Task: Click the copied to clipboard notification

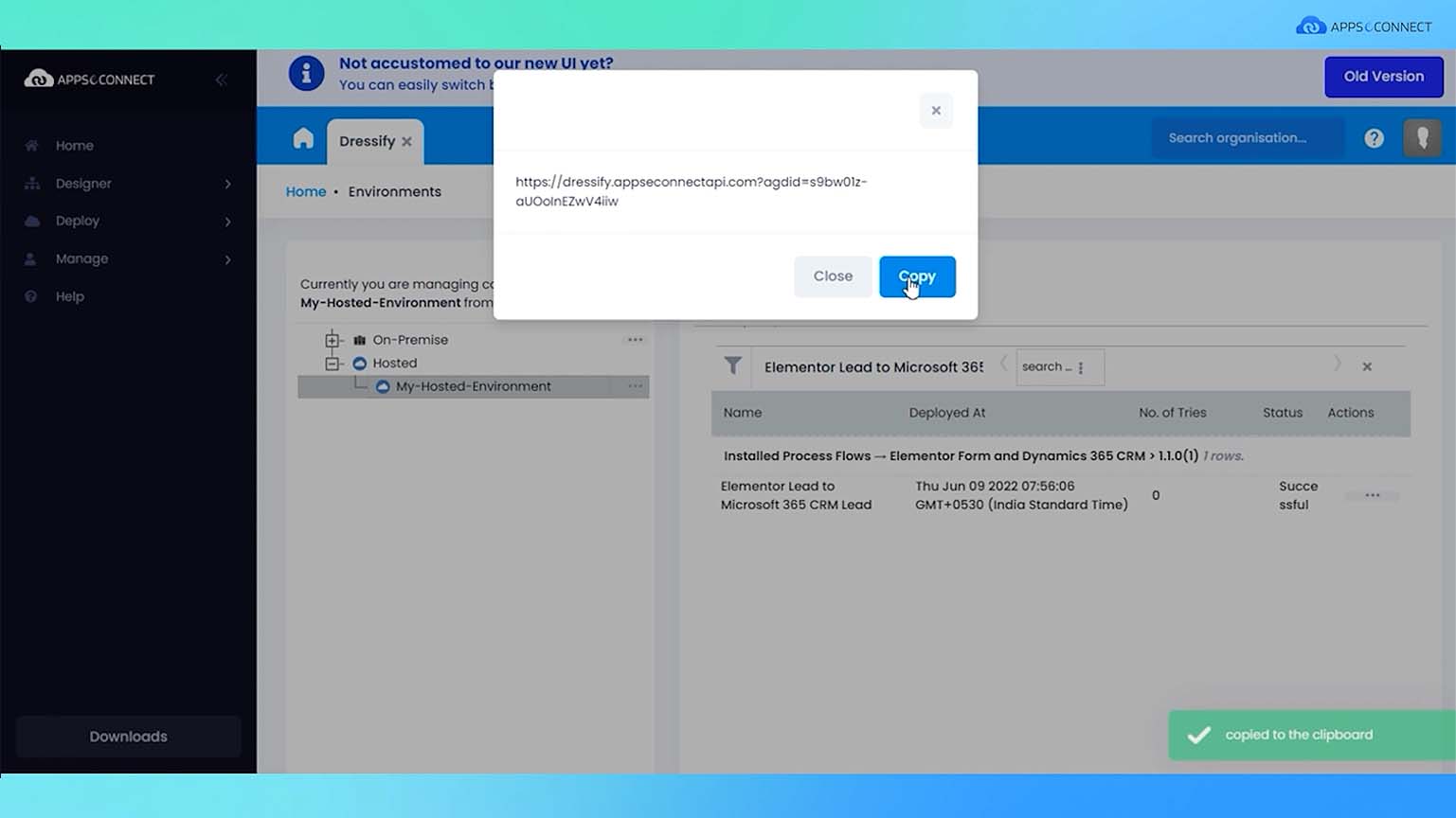Action: point(1312,736)
